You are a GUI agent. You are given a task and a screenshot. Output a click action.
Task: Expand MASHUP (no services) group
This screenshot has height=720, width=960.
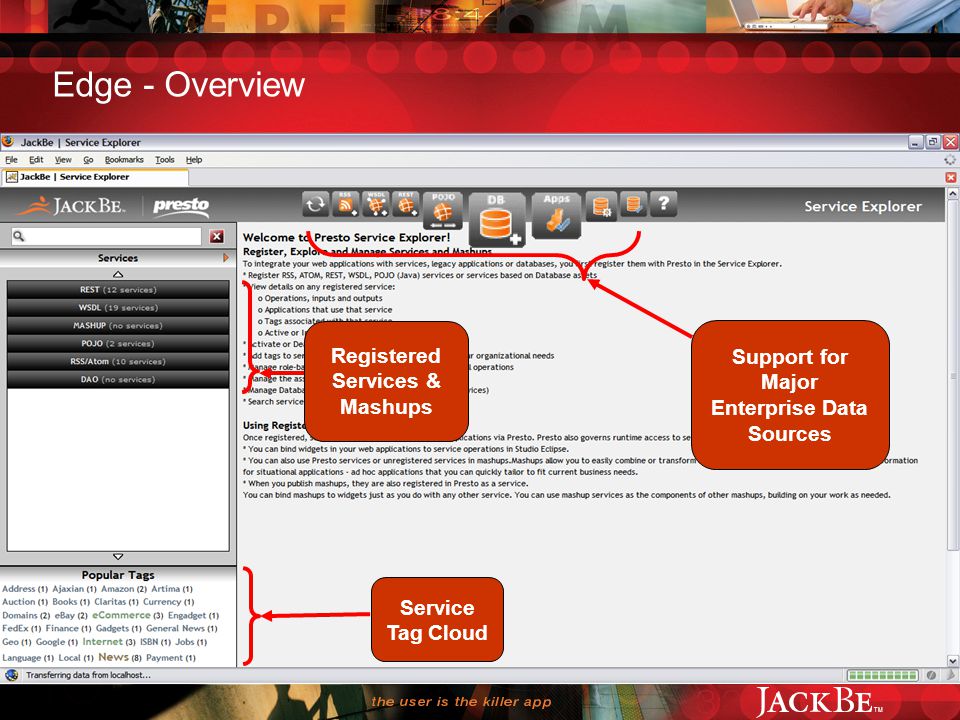pos(118,326)
